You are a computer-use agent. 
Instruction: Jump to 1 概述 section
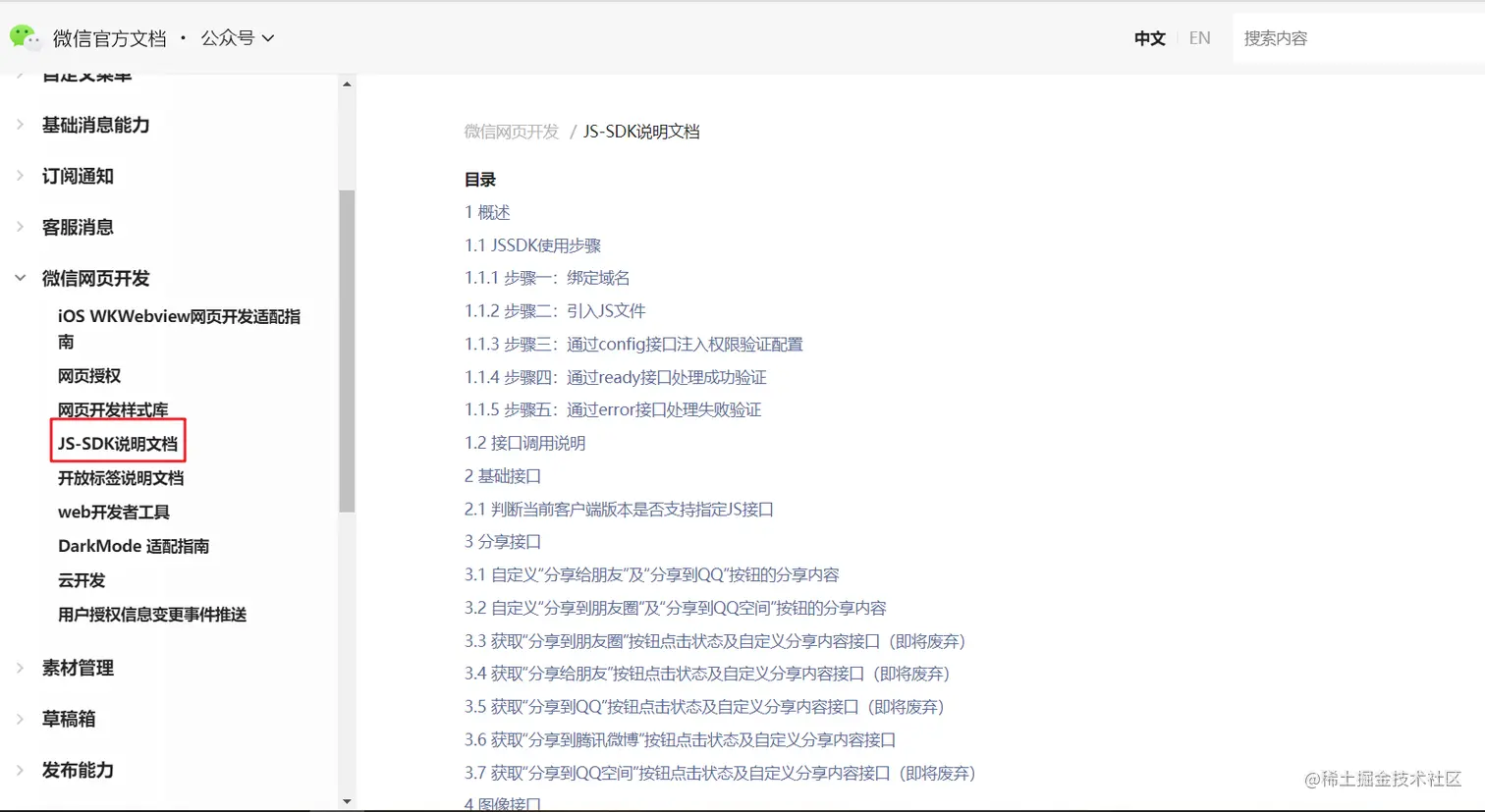coord(487,212)
